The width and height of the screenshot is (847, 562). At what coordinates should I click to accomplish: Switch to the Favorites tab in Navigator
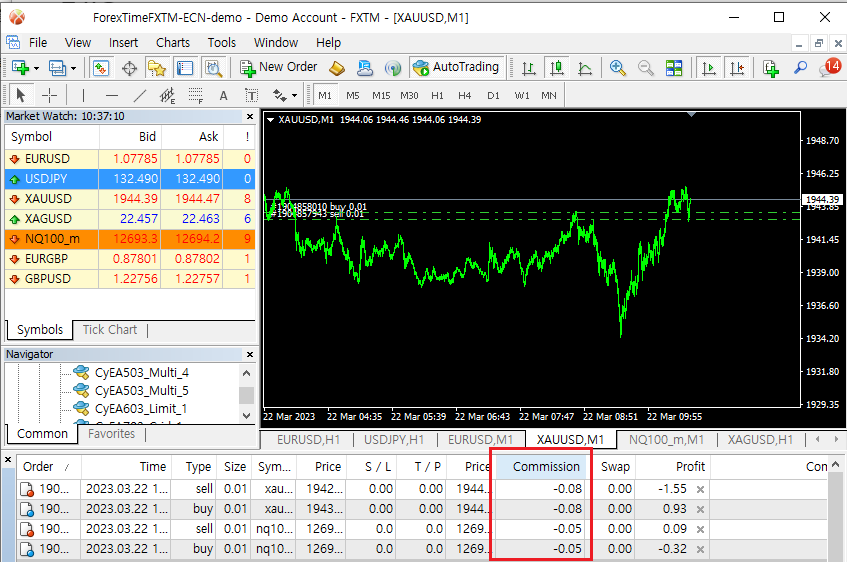pyautogui.click(x=111, y=434)
